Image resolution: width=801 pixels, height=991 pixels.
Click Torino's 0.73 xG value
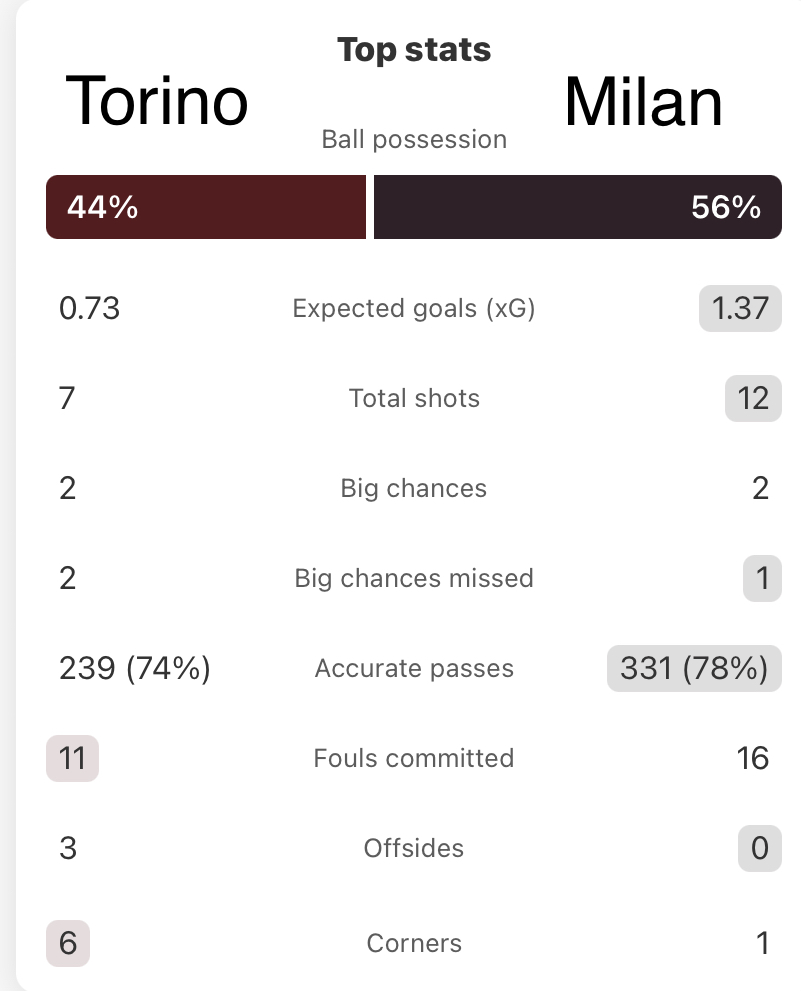pyautogui.click(x=89, y=308)
